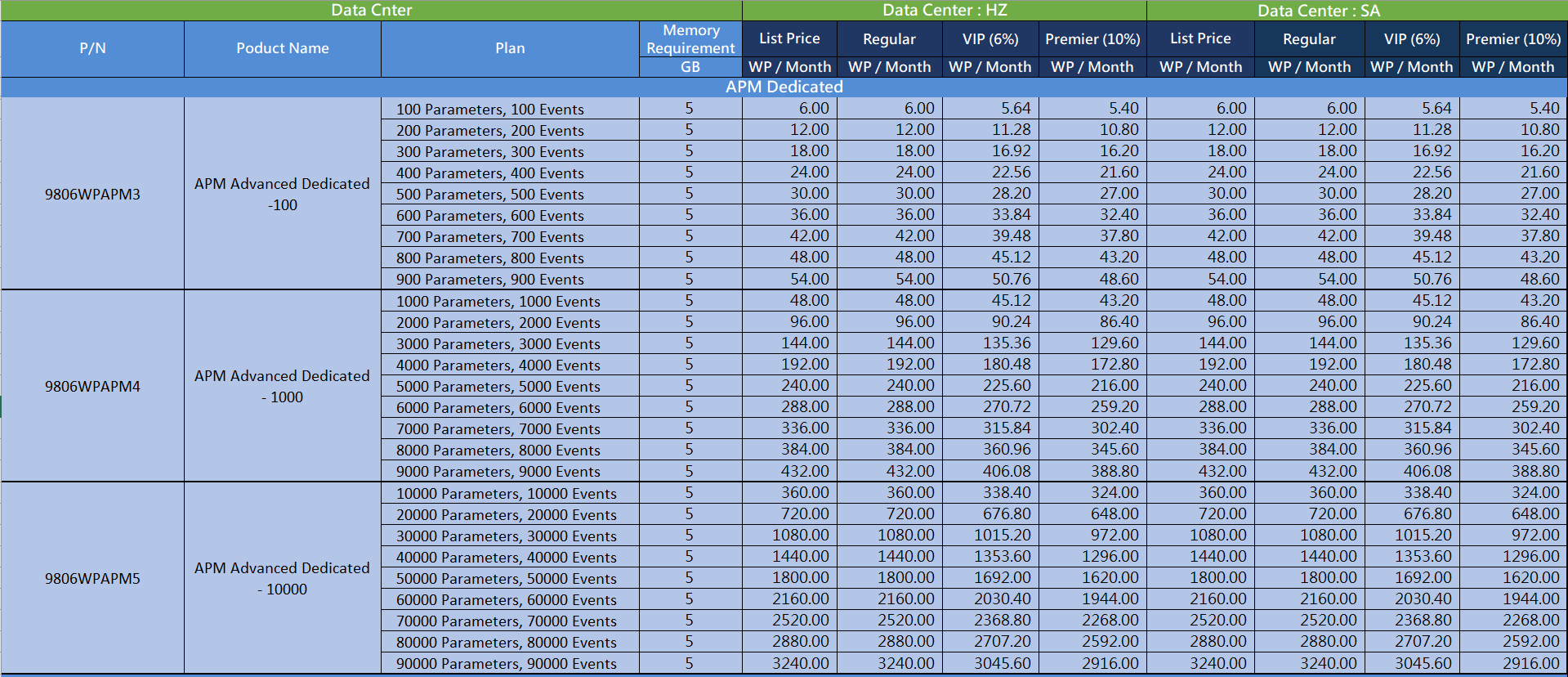
Task: Select plan '100 Parameters, 100 Events'
Action: pyautogui.click(x=510, y=109)
